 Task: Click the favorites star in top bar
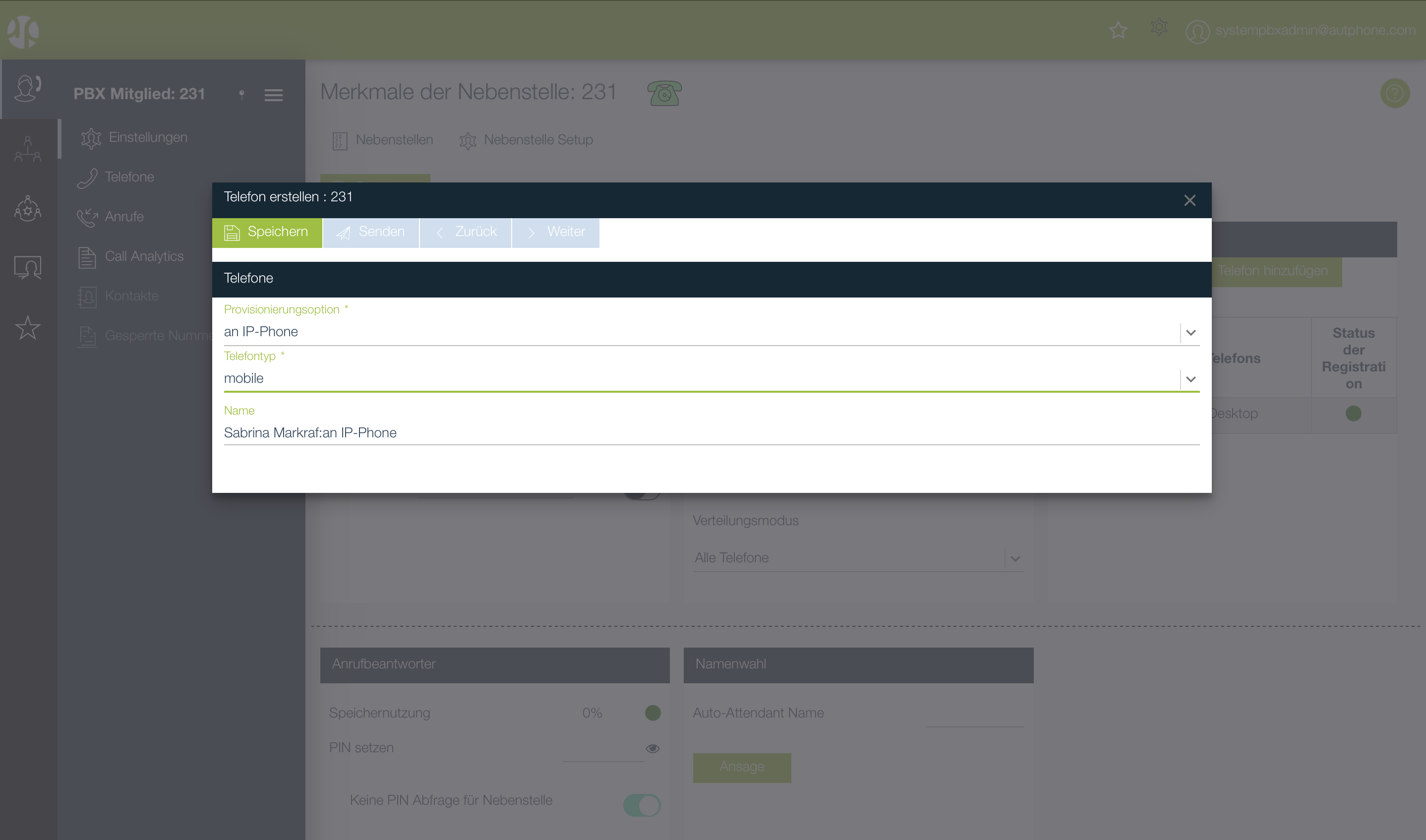[x=1118, y=30]
